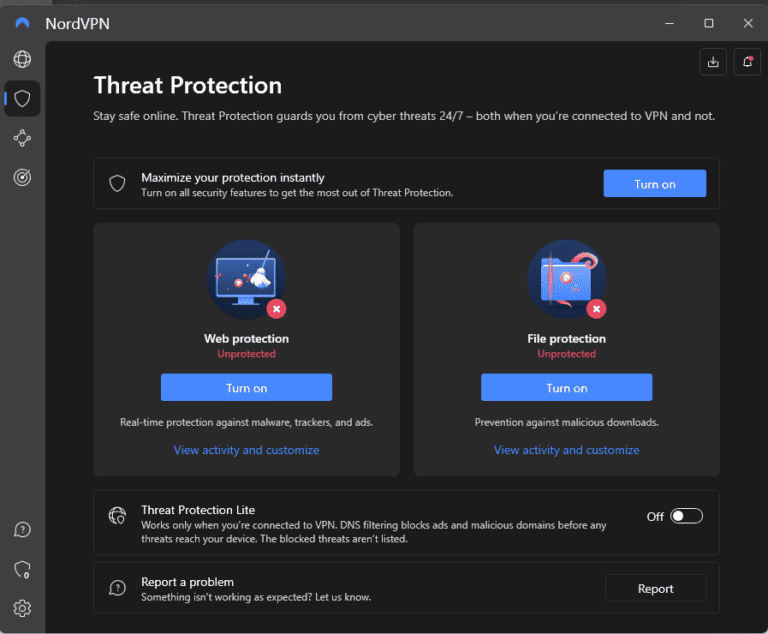Image resolution: width=768 pixels, height=634 pixels.
Task: Click question bubble icon beside Report a problem
Action: tap(117, 587)
